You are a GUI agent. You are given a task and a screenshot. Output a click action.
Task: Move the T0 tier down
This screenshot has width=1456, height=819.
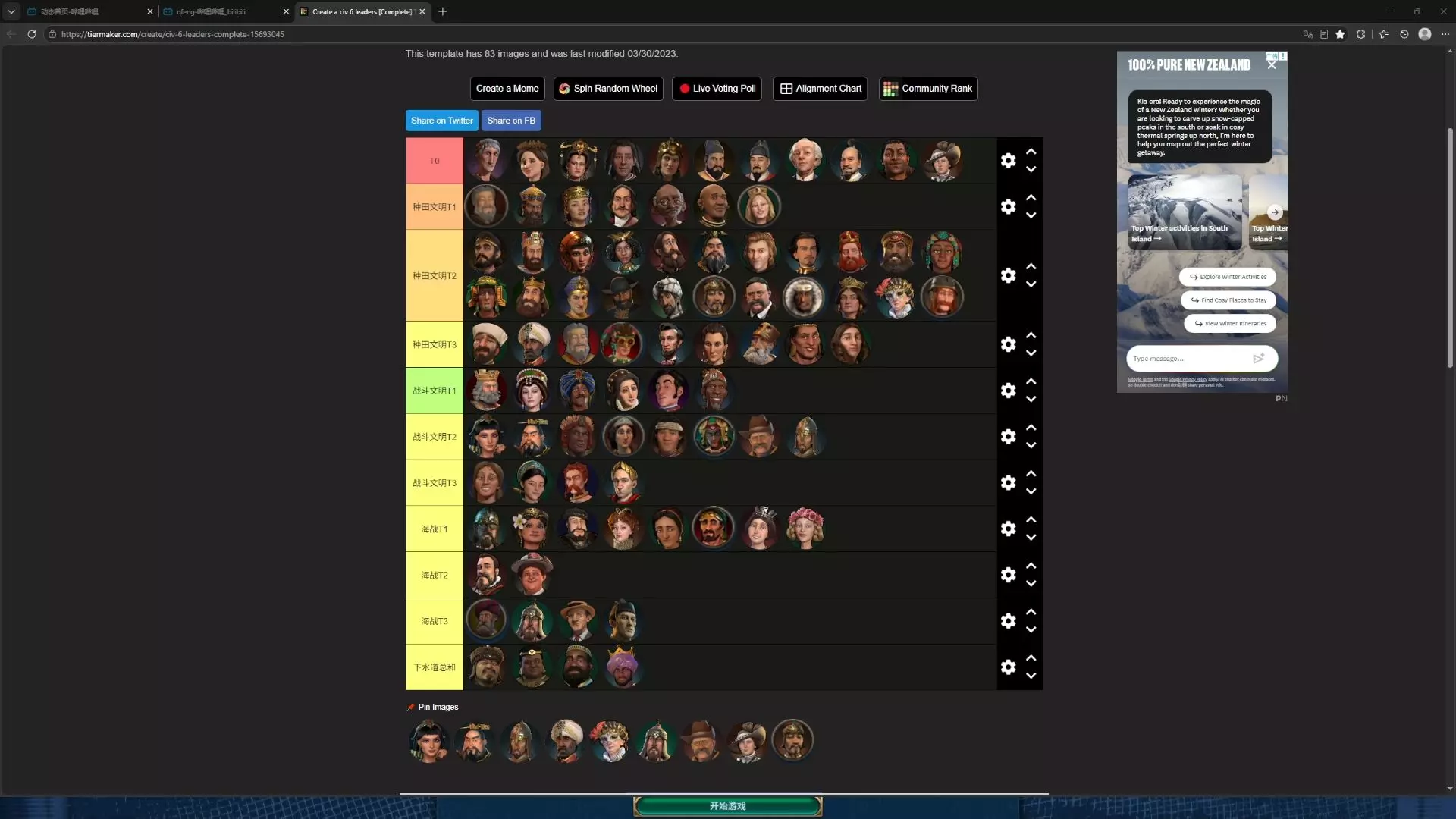tap(1031, 170)
